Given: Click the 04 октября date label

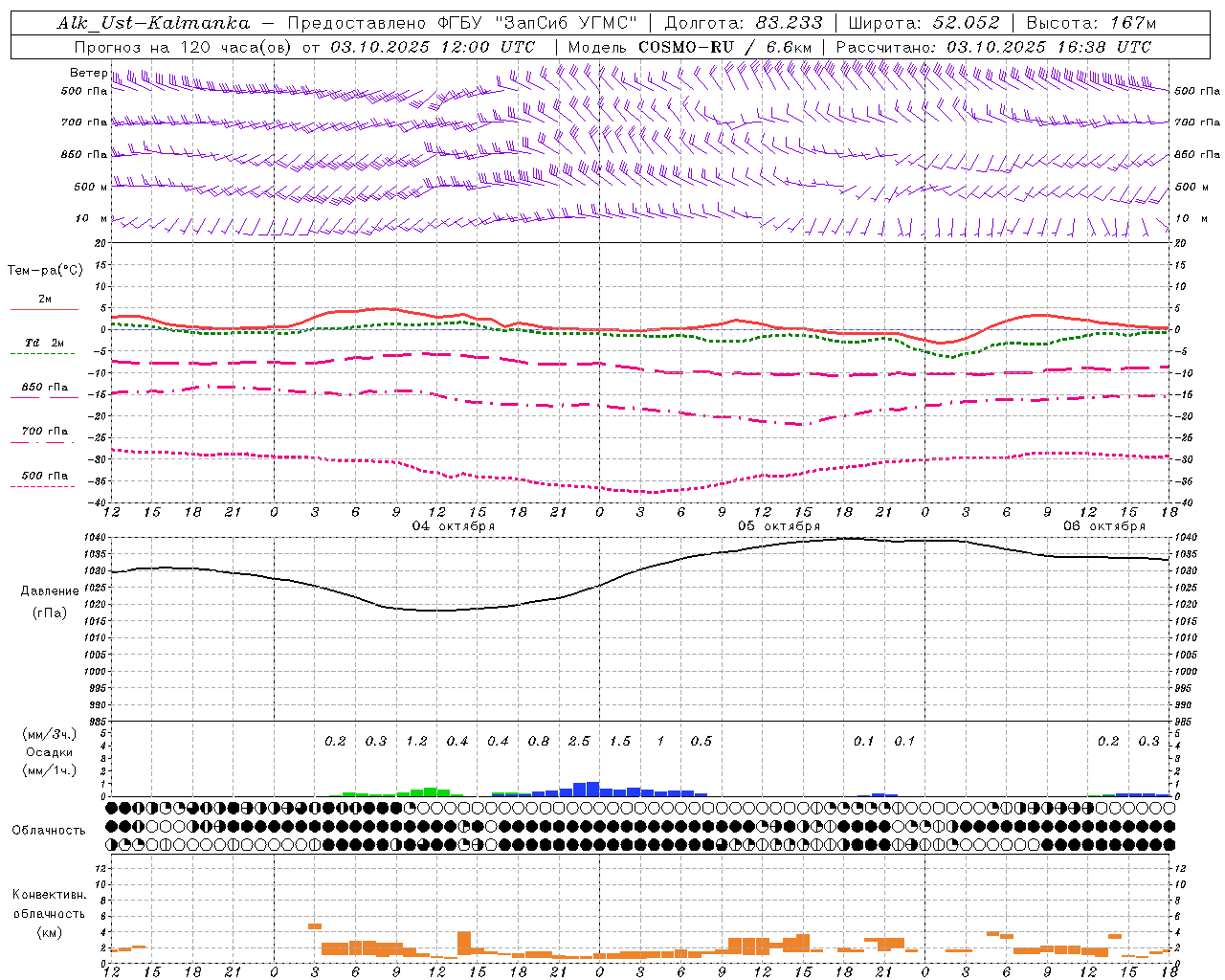Looking at the screenshot, I should pos(454,526).
